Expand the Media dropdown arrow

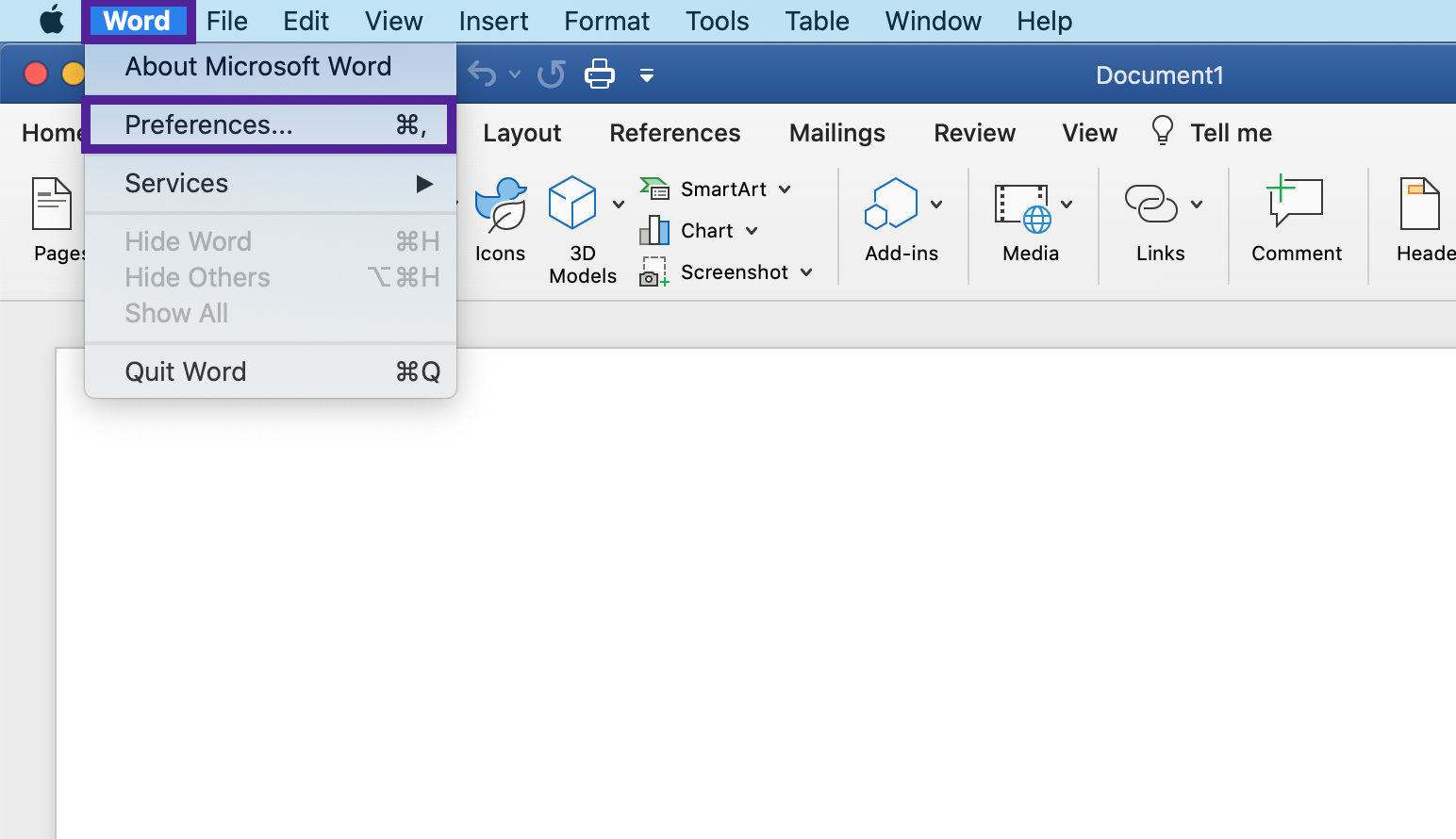1067,204
